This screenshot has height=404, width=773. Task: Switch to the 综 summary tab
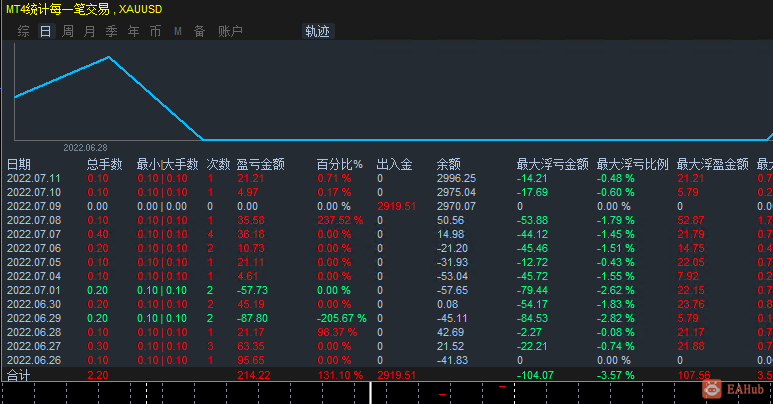tap(23, 32)
